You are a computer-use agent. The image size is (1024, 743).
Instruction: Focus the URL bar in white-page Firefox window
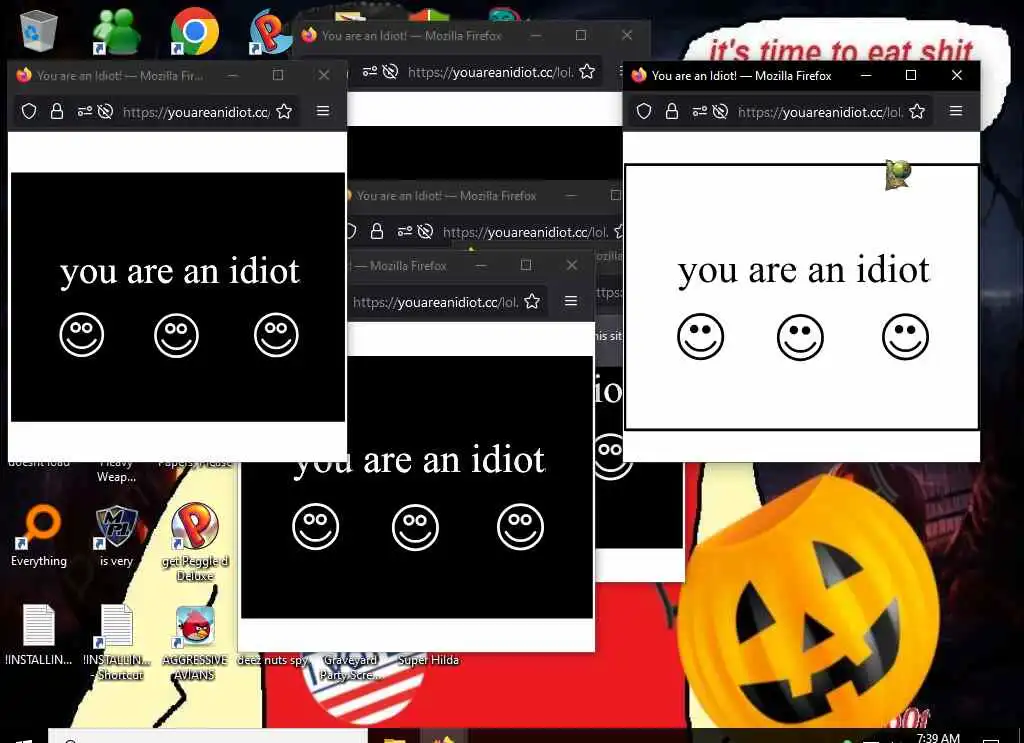[x=820, y=112]
